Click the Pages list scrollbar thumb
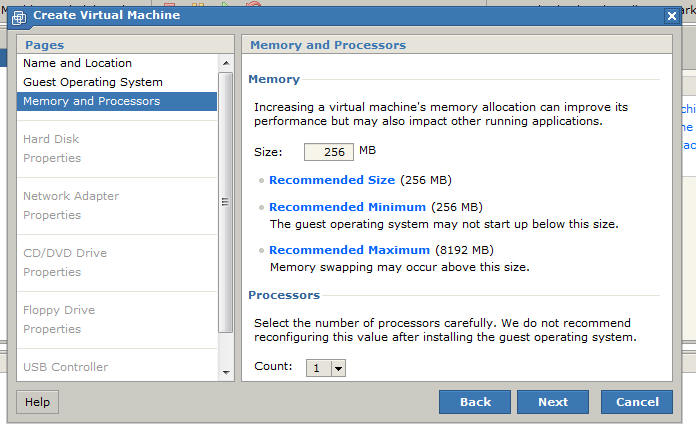 [x=225, y=200]
